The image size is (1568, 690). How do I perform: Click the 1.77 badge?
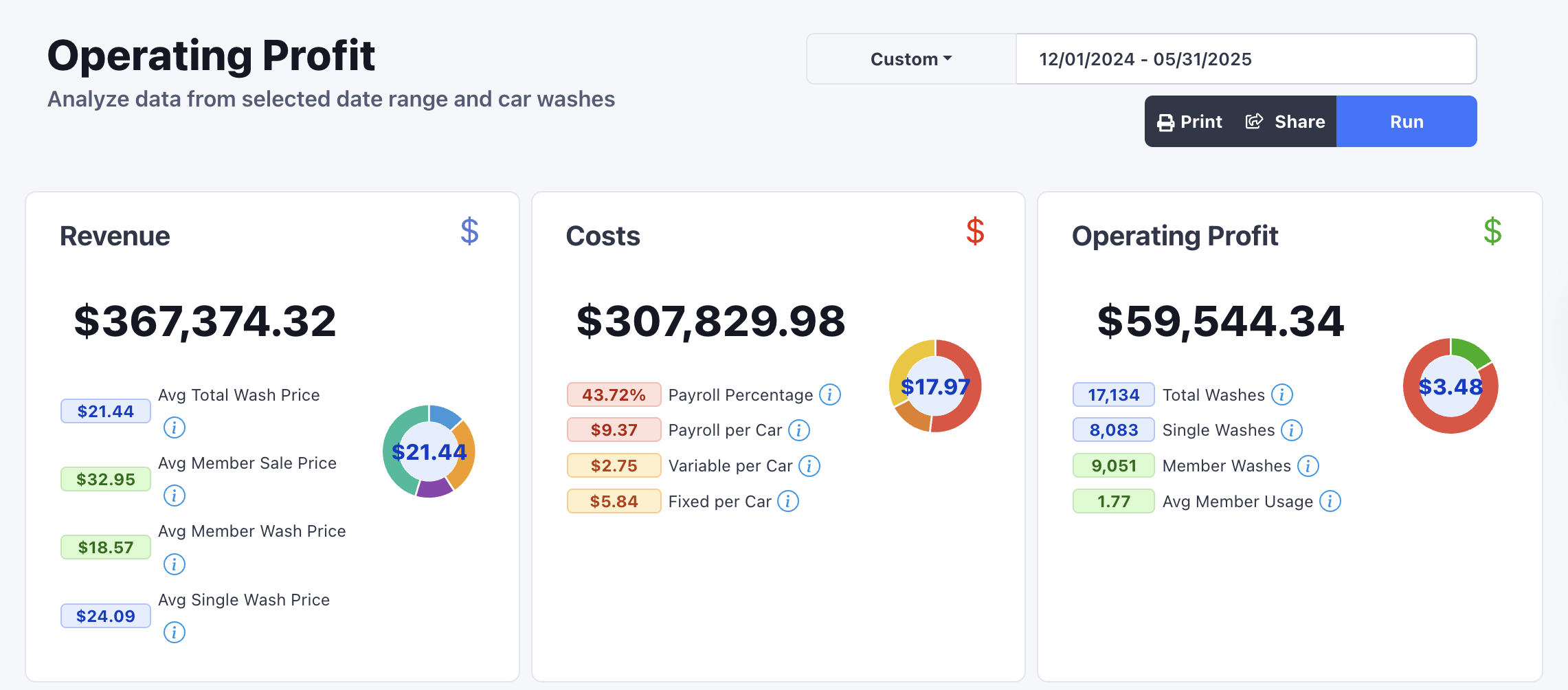point(1114,502)
